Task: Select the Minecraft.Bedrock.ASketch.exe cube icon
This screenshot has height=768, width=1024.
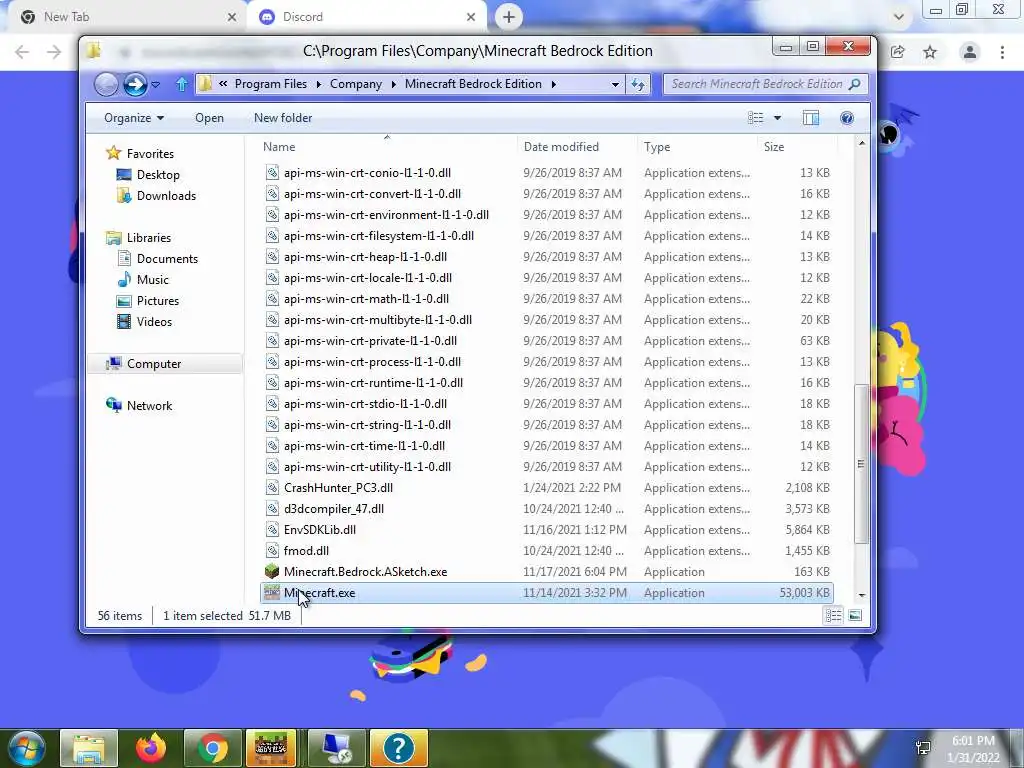Action: tap(272, 572)
